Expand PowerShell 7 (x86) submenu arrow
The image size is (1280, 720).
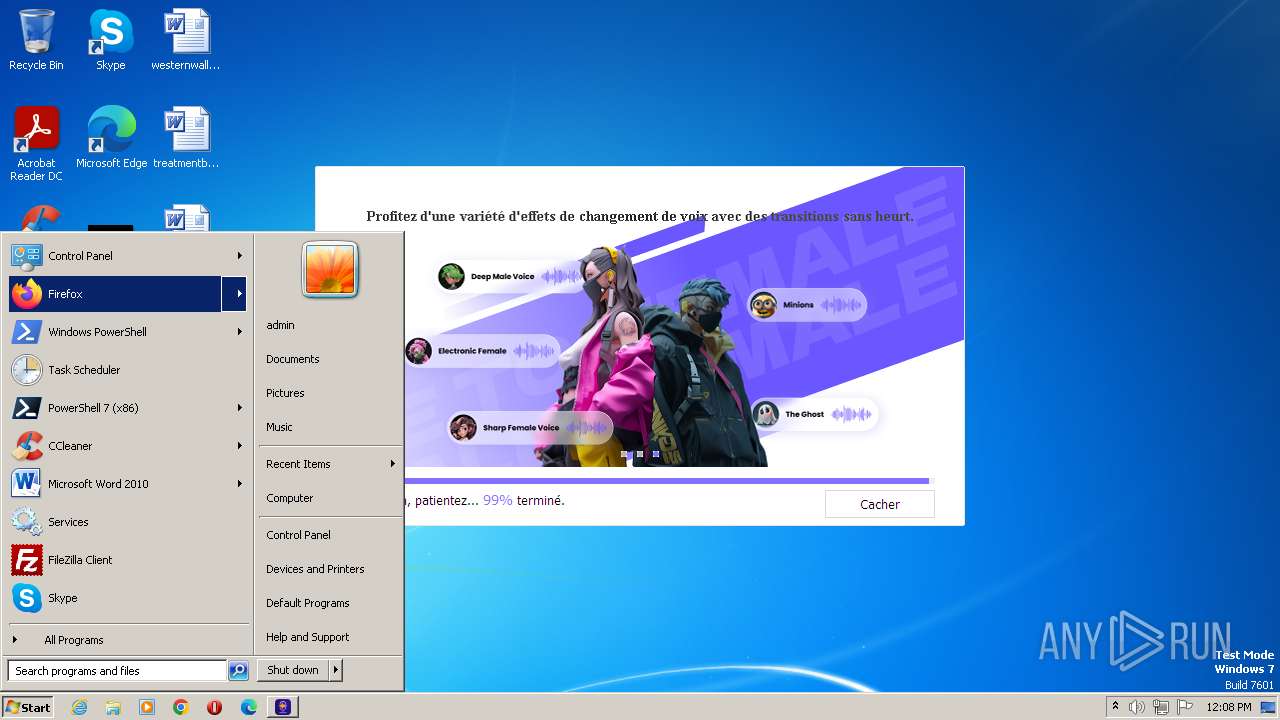tap(239, 408)
